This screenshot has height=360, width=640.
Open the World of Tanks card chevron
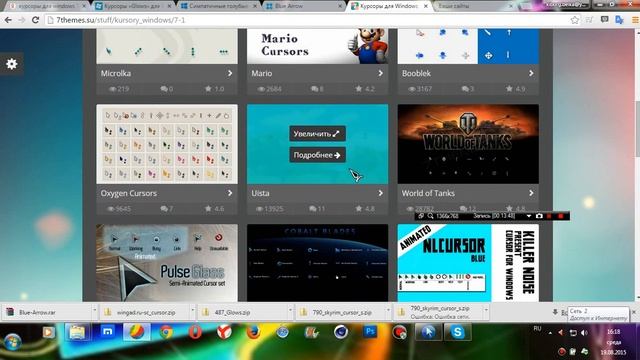pos(531,193)
